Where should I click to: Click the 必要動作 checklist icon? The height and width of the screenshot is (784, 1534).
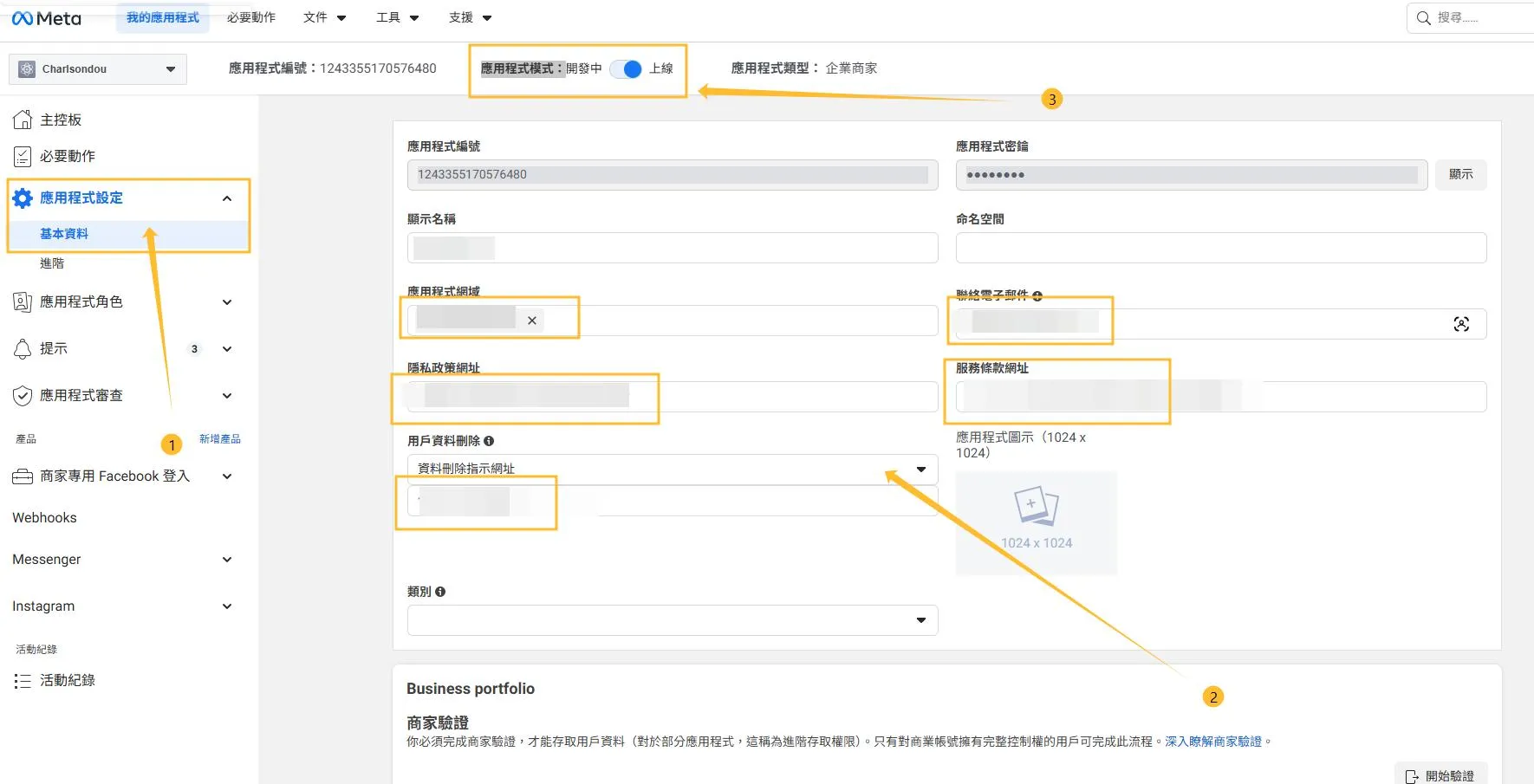tap(23, 156)
